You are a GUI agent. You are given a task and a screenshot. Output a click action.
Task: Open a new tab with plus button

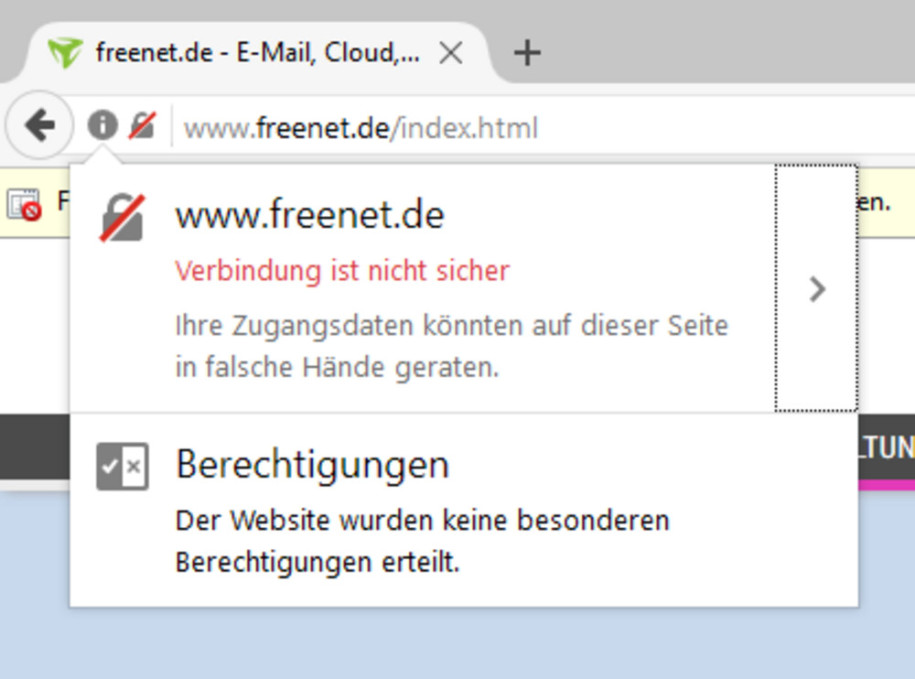[527, 53]
